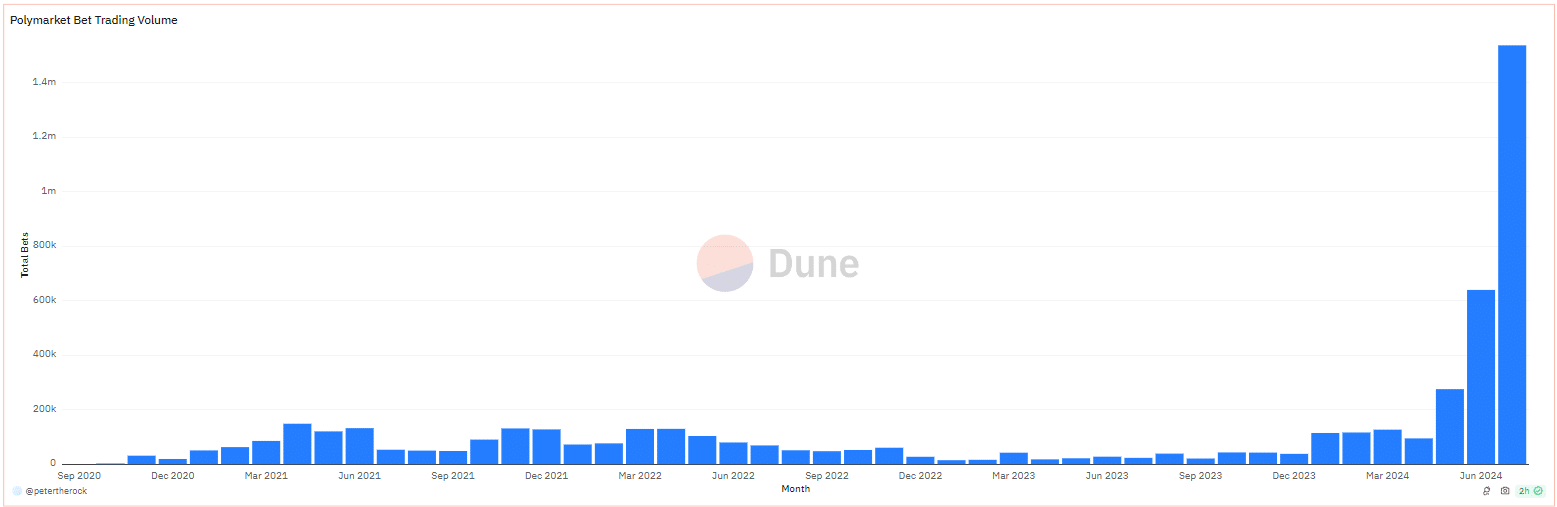Click the tallest bar above 1.4m
1557x507 pixels.
[x=1512, y=254]
